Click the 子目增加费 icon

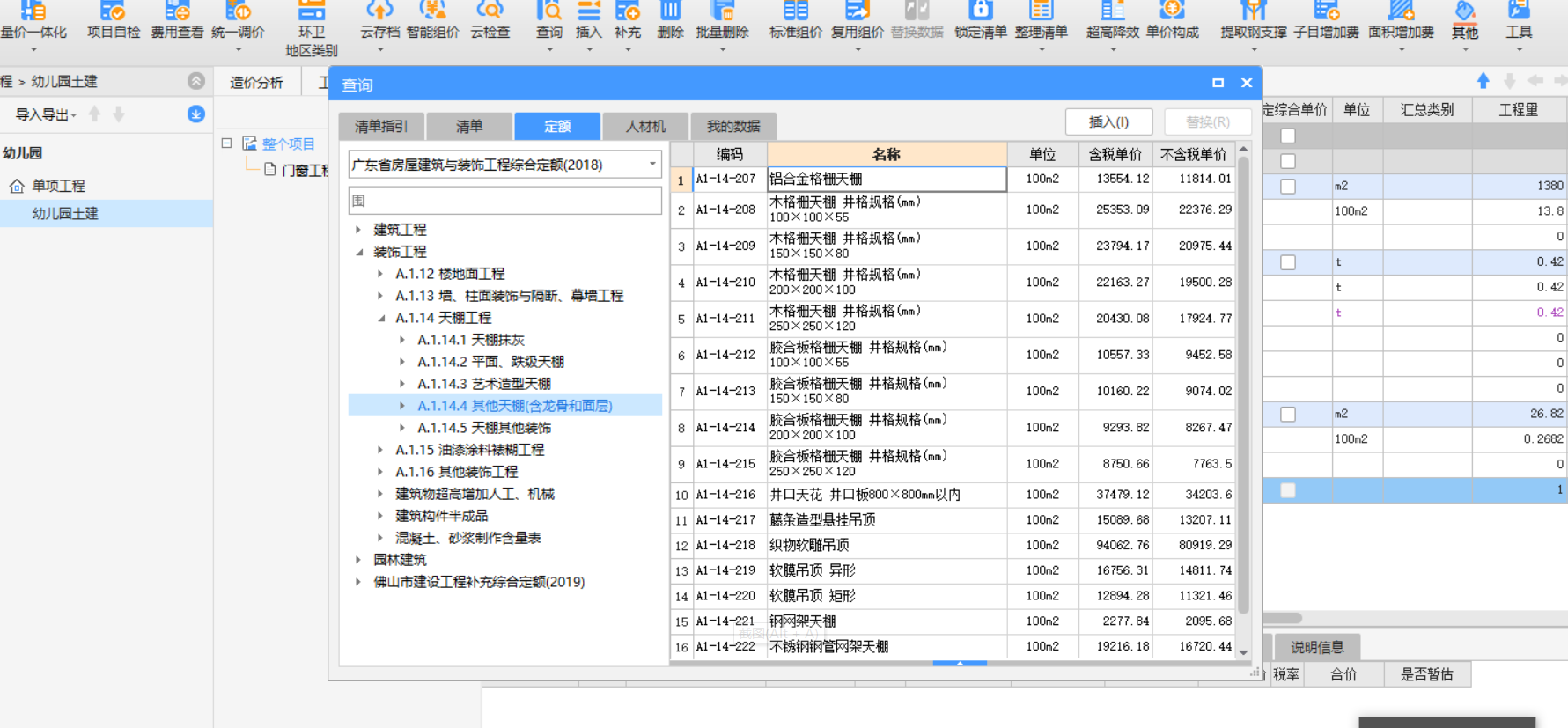tap(1326, 12)
